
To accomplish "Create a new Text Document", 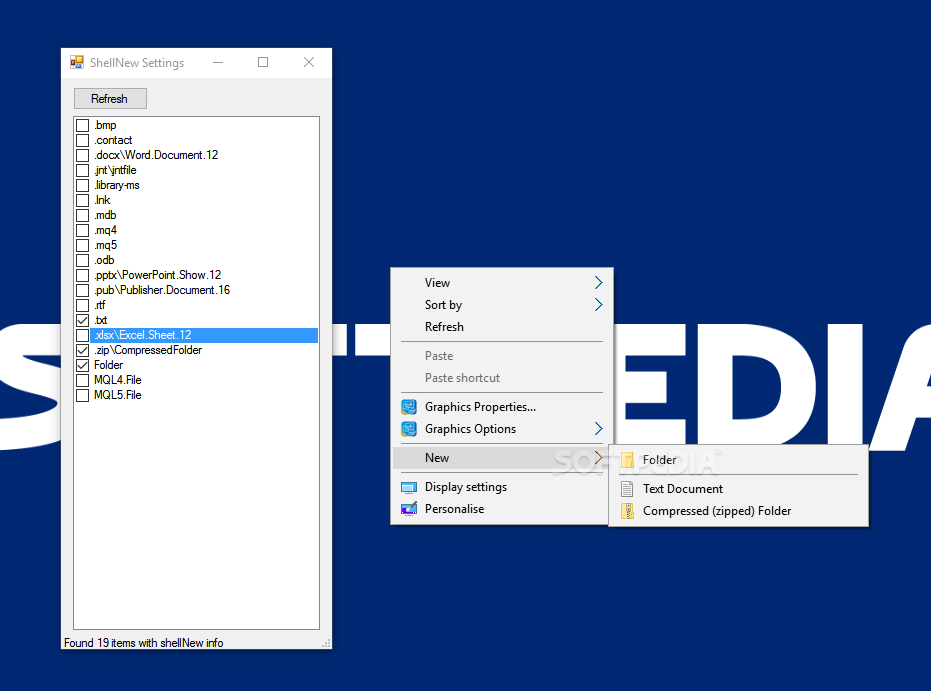I will point(739,489).
